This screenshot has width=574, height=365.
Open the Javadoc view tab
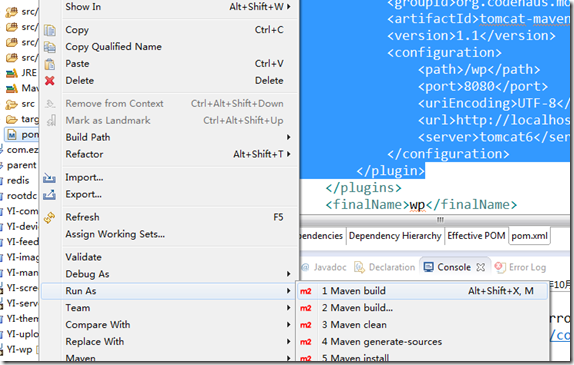tap(324, 267)
